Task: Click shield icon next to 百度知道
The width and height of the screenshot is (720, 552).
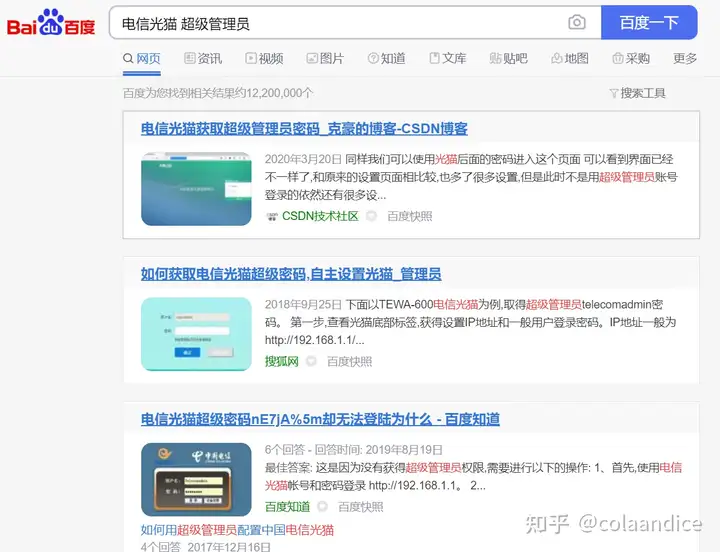Action: [x=323, y=507]
